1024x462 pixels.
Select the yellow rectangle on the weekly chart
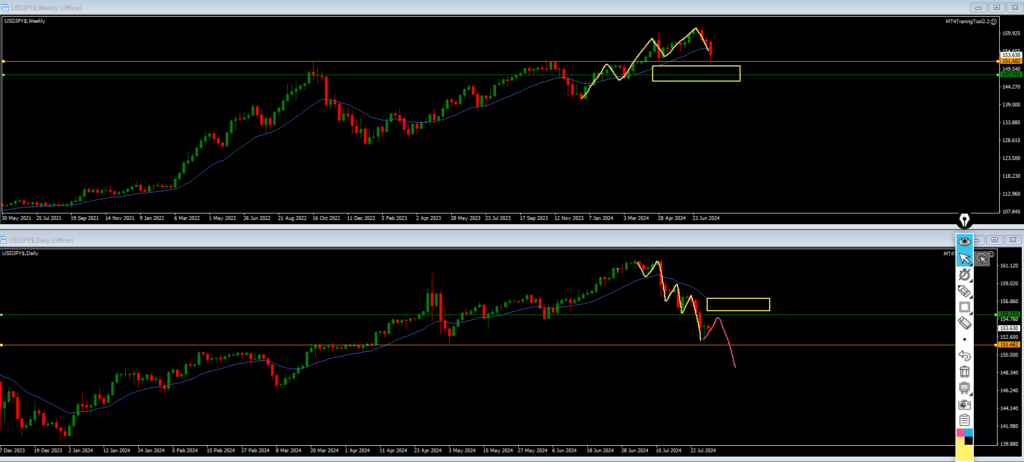[695, 73]
